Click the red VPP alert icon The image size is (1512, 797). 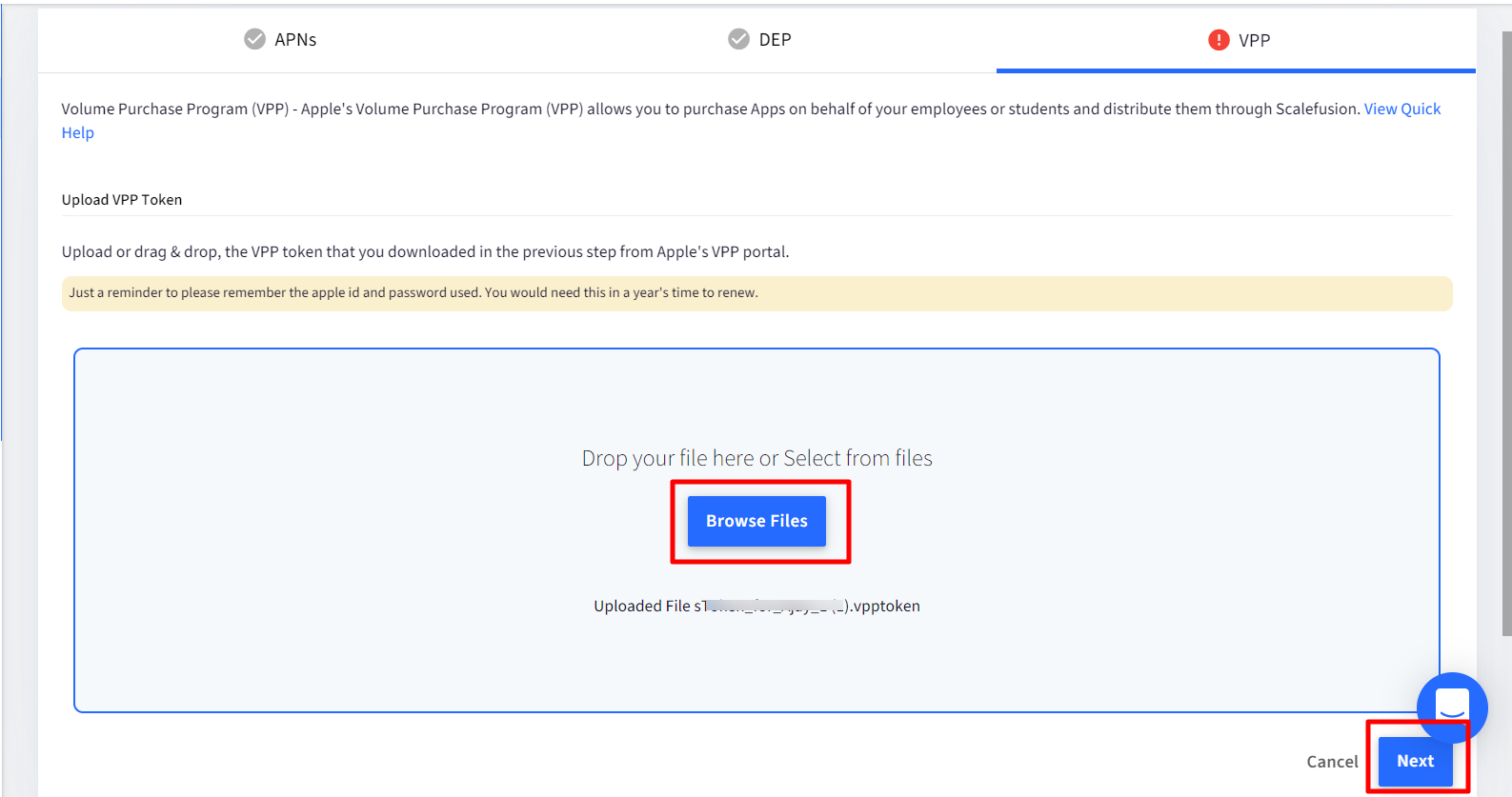[x=1219, y=40]
